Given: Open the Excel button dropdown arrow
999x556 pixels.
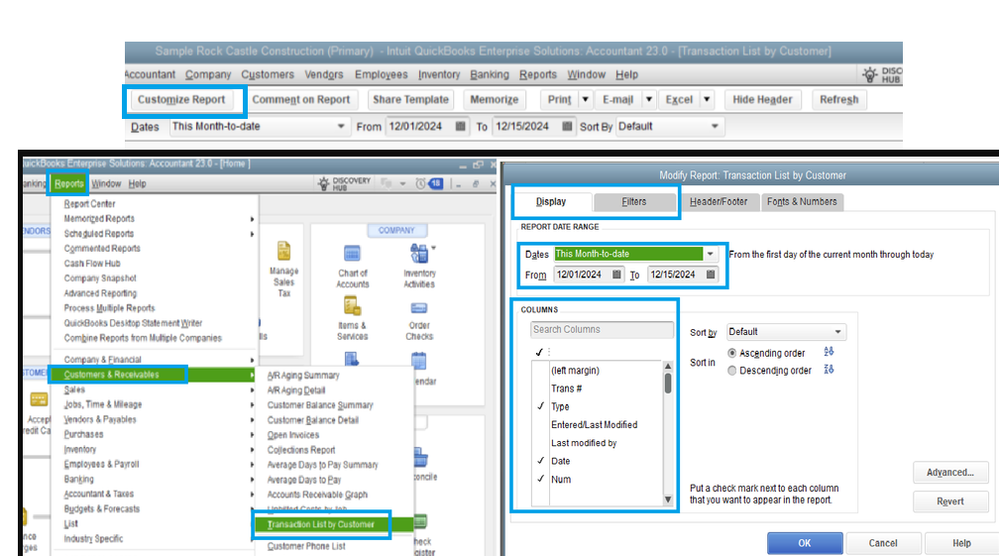Looking at the screenshot, I should [707, 99].
